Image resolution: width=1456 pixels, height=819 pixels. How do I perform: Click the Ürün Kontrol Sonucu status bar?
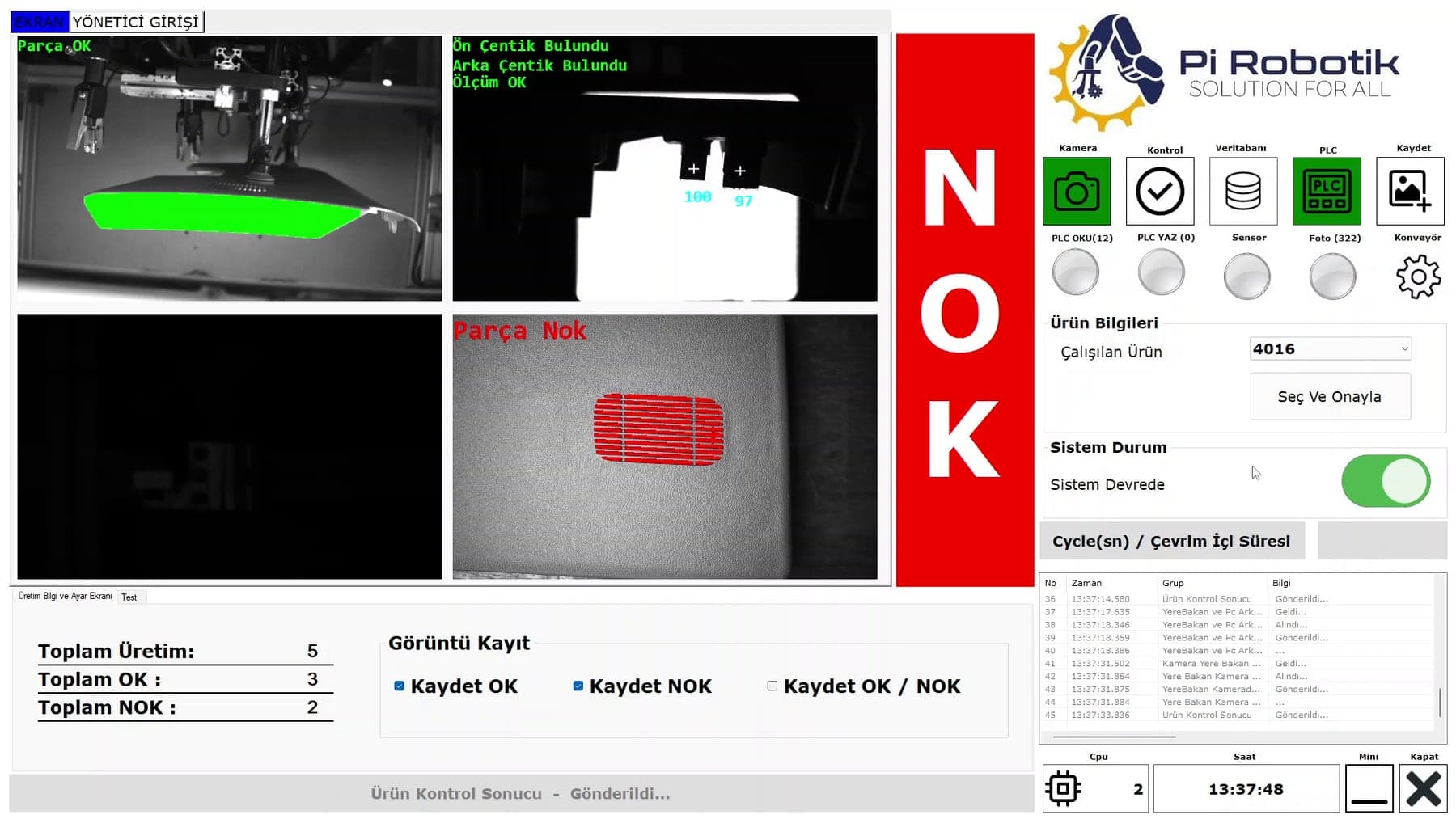pos(521,793)
